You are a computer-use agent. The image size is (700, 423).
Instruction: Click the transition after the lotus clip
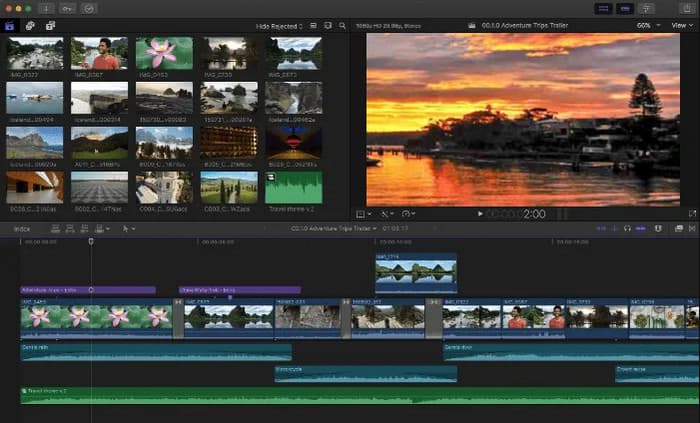(x=178, y=319)
